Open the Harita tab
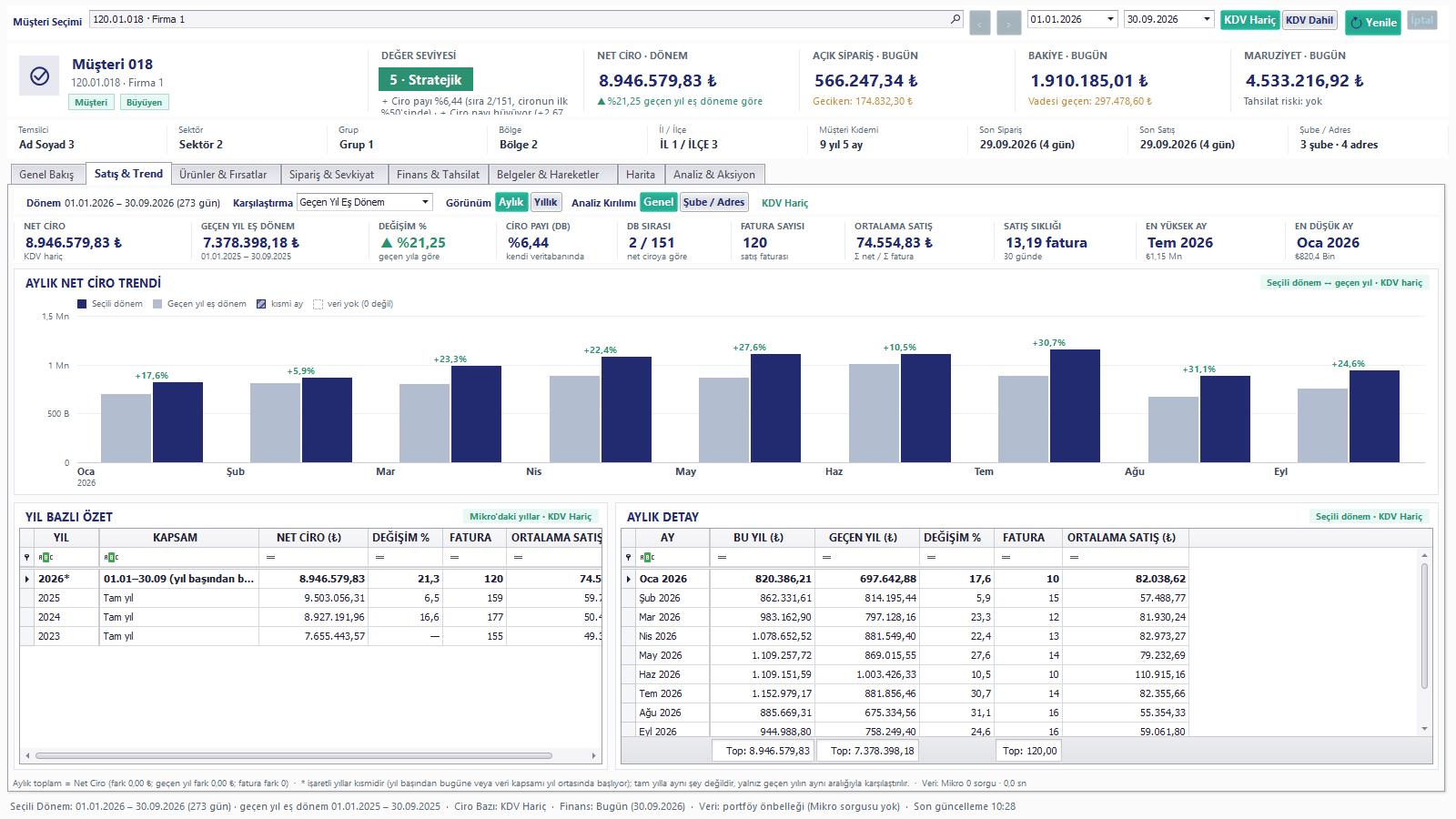Screen dimensions: 1456x819 pyautogui.click(x=641, y=175)
